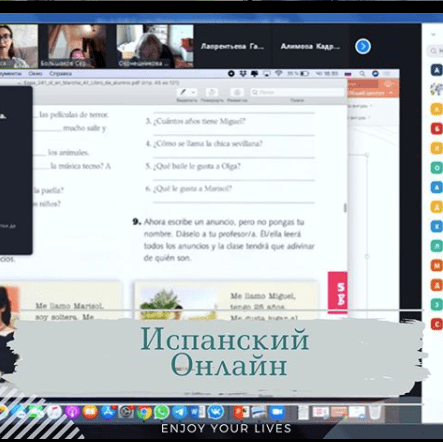
Task: Toggle the Markup toolbar button in Preview
Action: [x=237, y=92]
